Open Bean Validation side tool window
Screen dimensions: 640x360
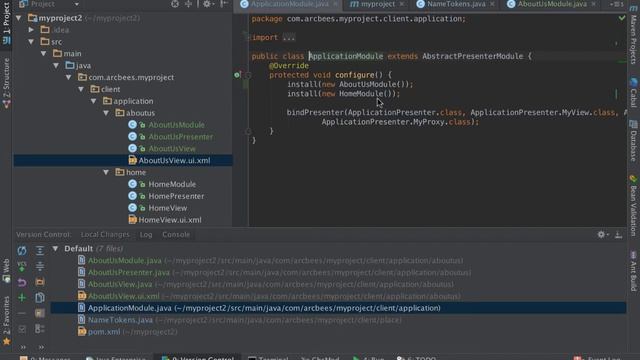[633, 206]
